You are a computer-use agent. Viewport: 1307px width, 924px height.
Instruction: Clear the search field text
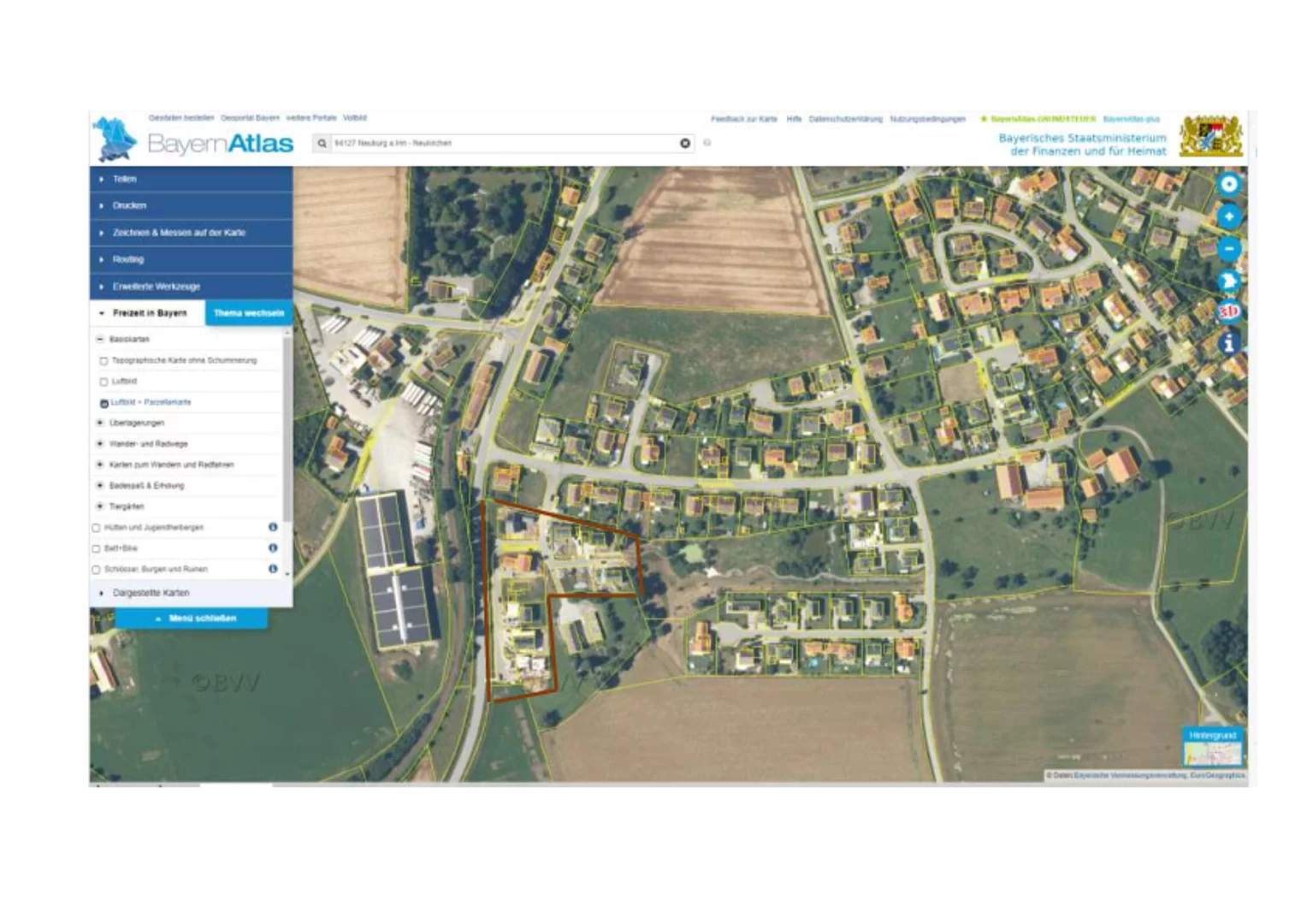684,143
